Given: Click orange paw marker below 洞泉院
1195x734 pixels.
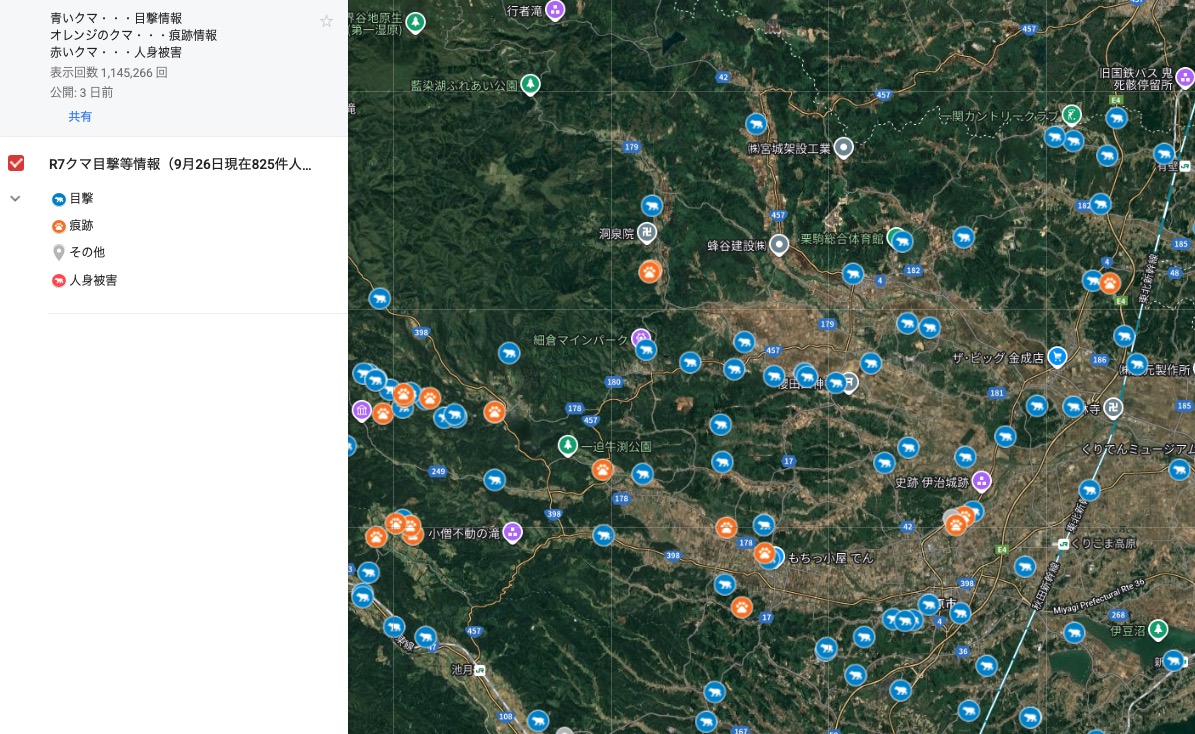Looking at the screenshot, I should tap(650, 271).
